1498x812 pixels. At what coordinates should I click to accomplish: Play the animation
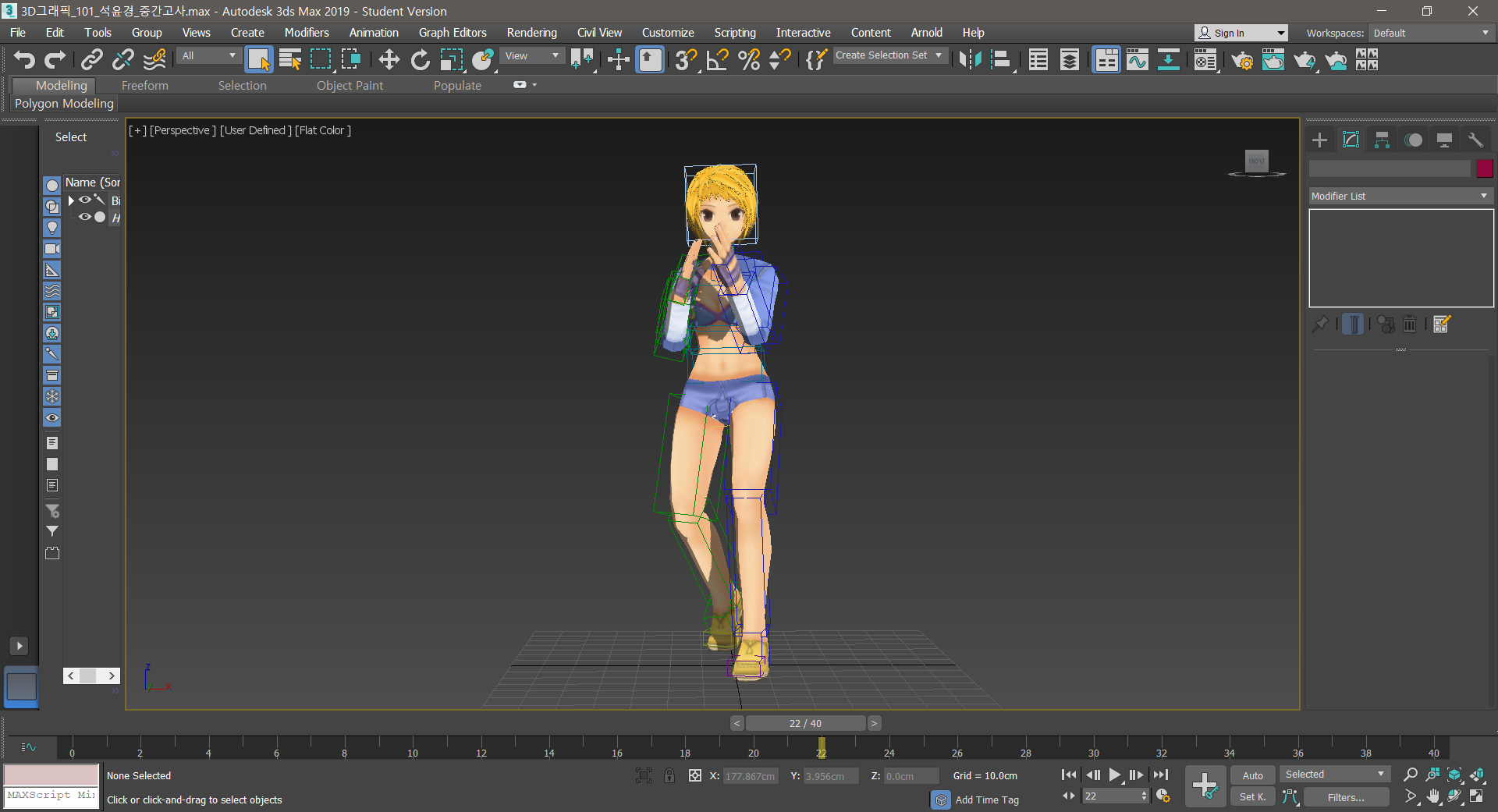coord(1115,775)
